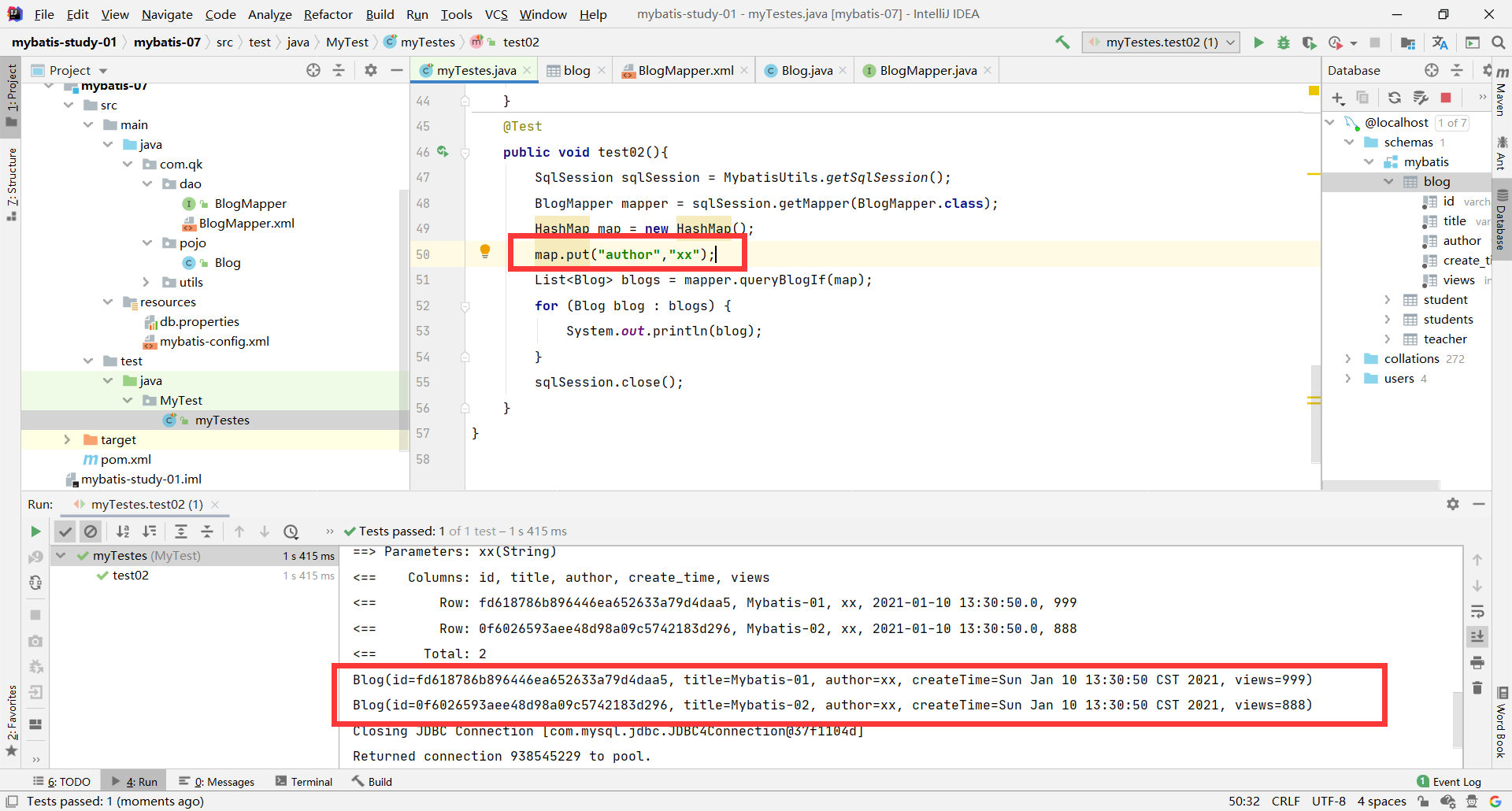The height and width of the screenshot is (811, 1512).
Task: Open the Event Log
Action: coord(1455,781)
